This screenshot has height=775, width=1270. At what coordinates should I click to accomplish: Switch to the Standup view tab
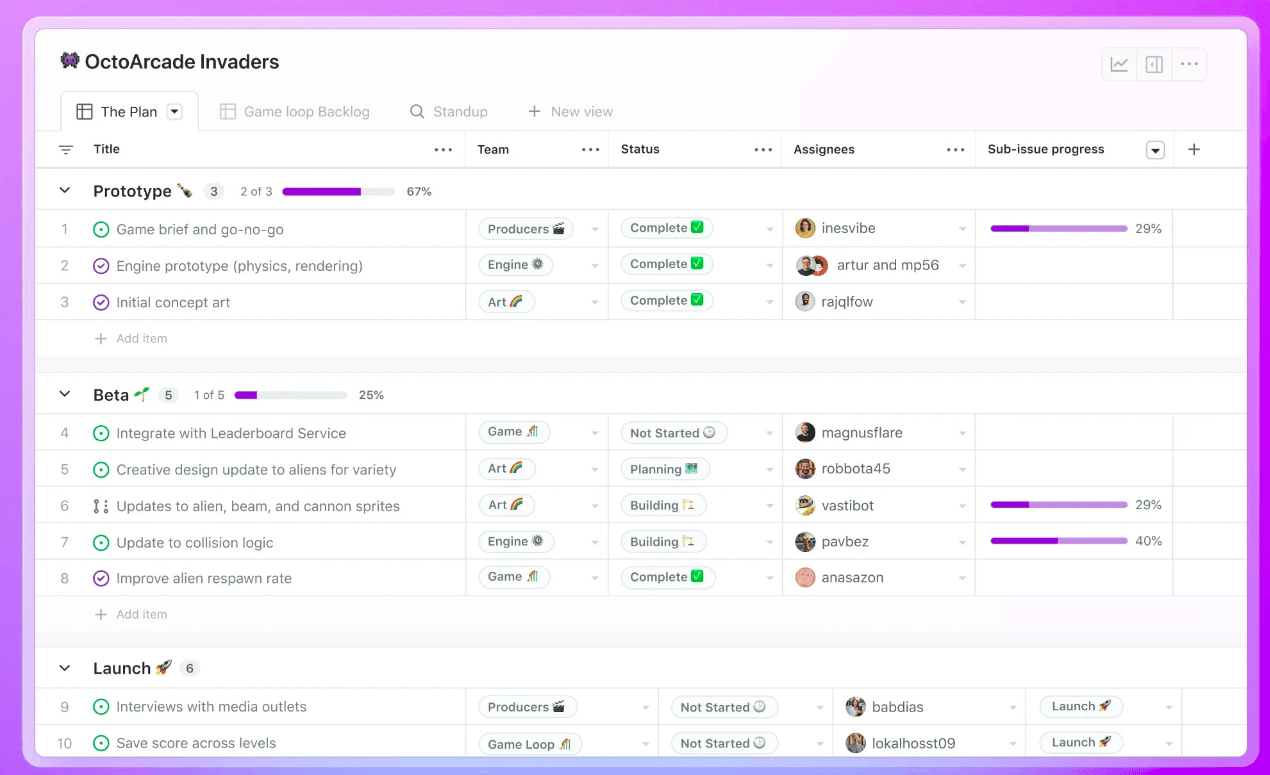coord(449,112)
